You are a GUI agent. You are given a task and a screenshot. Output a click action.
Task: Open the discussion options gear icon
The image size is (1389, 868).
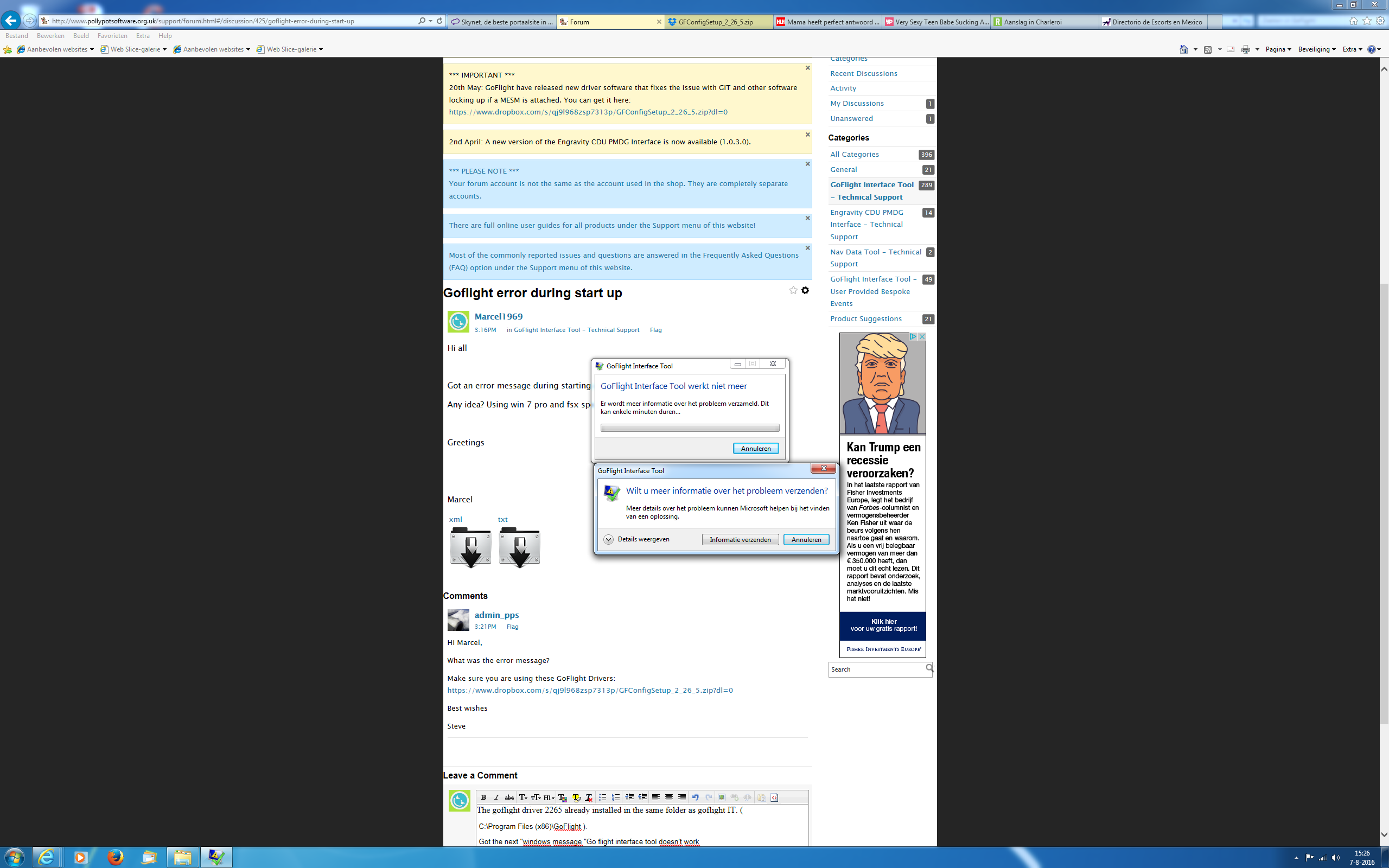click(805, 290)
